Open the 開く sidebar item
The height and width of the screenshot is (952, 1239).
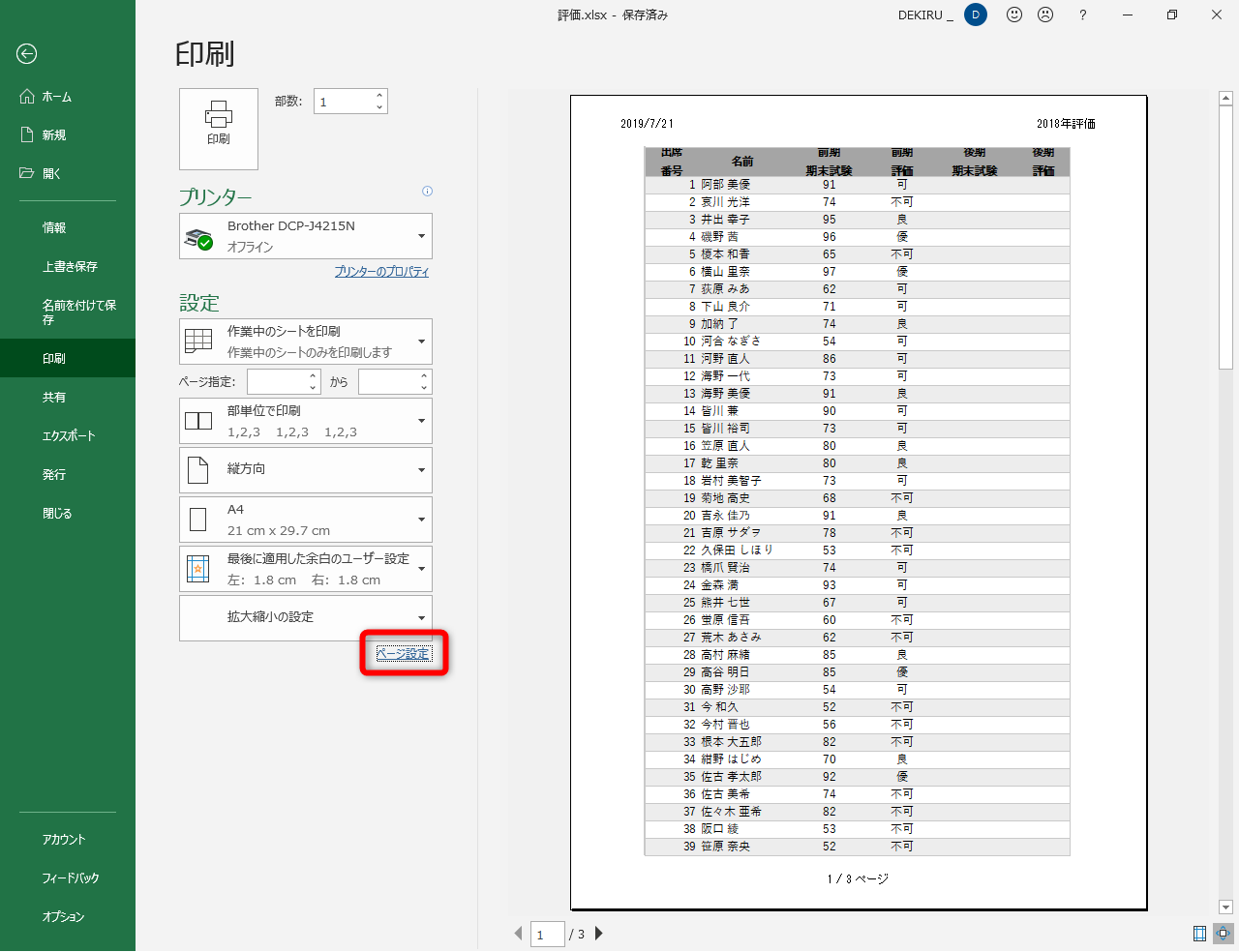pyautogui.click(x=68, y=174)
